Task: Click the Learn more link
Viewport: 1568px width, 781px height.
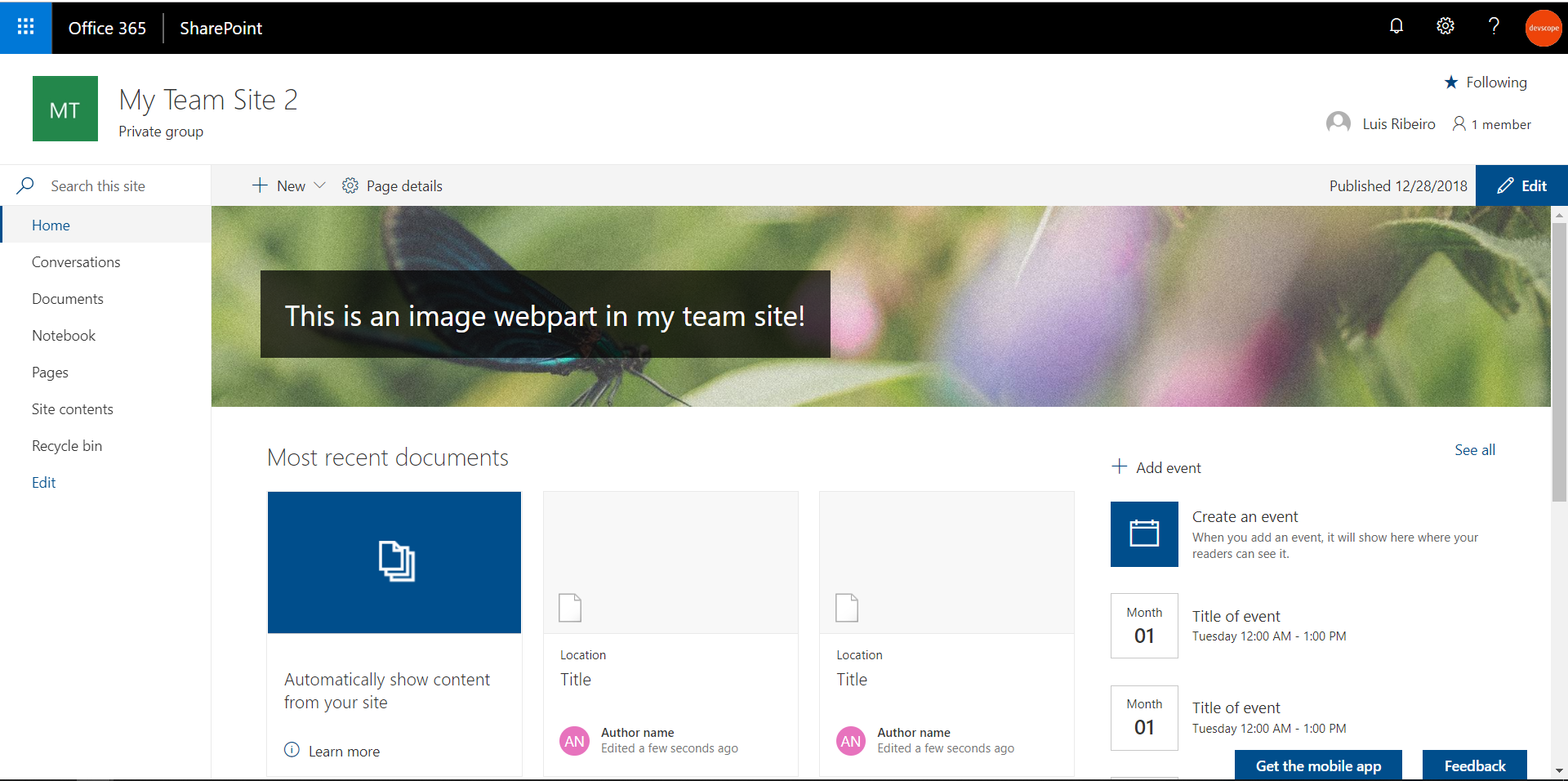Action: pos(343,751)
